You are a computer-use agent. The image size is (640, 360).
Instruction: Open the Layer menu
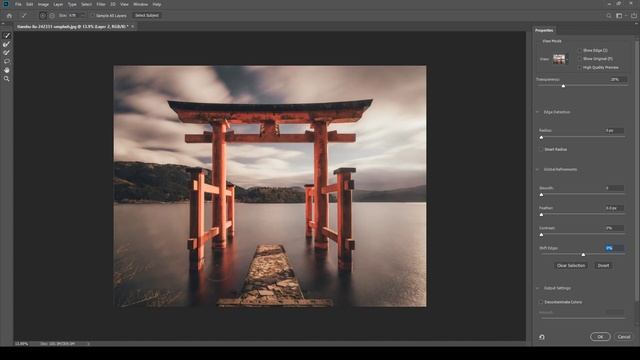click(x=58, y=4)
